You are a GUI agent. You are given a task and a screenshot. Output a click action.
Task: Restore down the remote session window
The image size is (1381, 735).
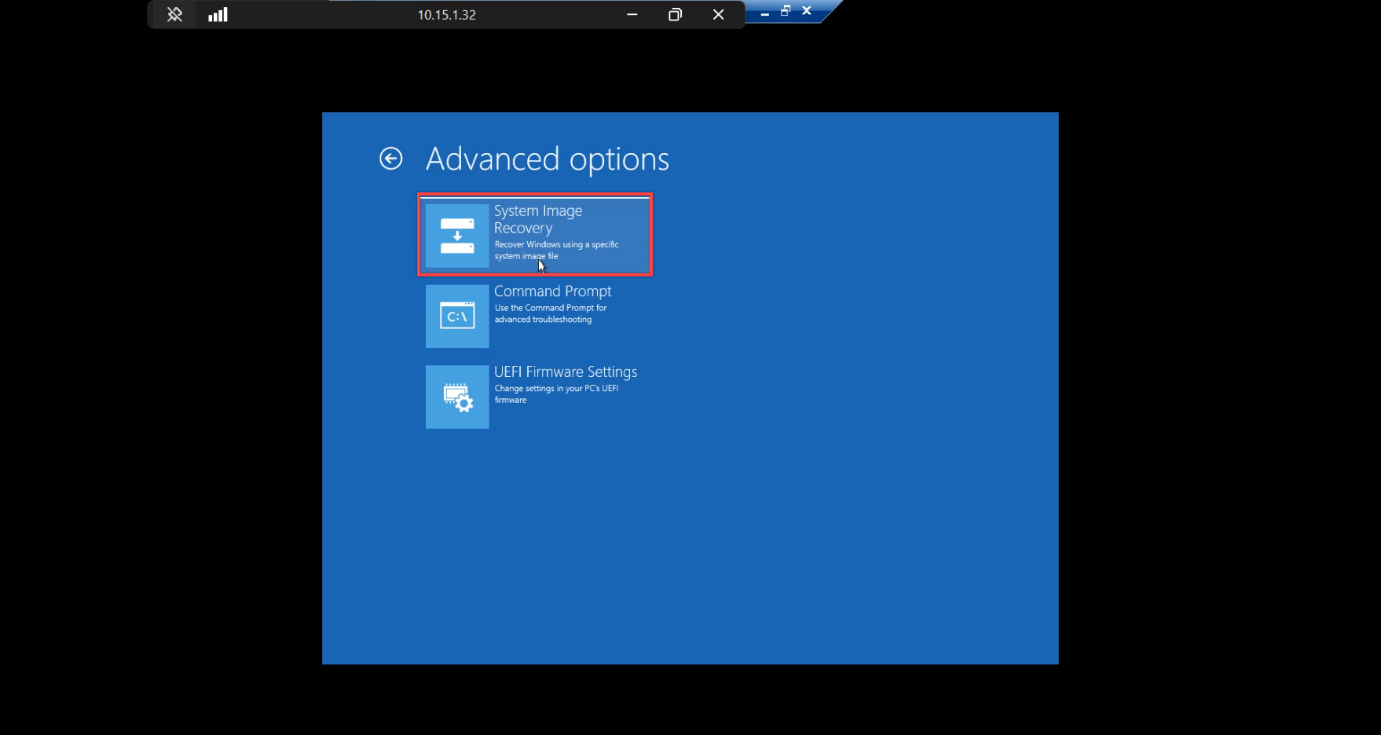click(675, 14)
